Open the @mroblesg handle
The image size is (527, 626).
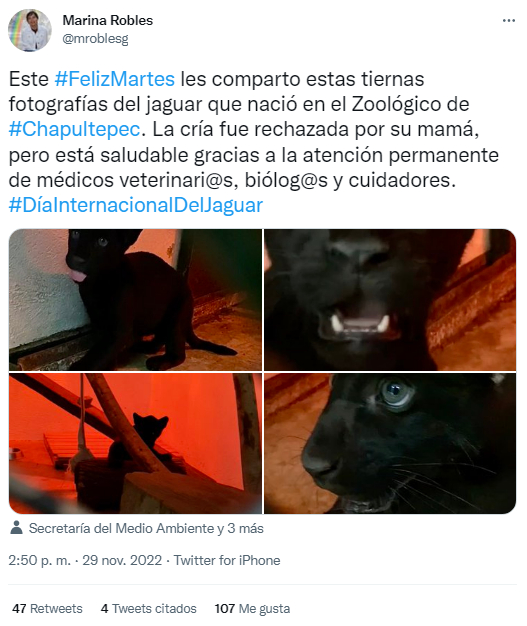click(x=95, y=39)
